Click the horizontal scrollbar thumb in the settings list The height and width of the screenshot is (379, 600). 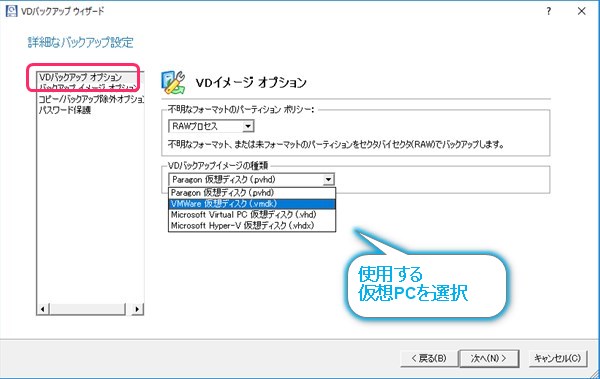(87, 309)
